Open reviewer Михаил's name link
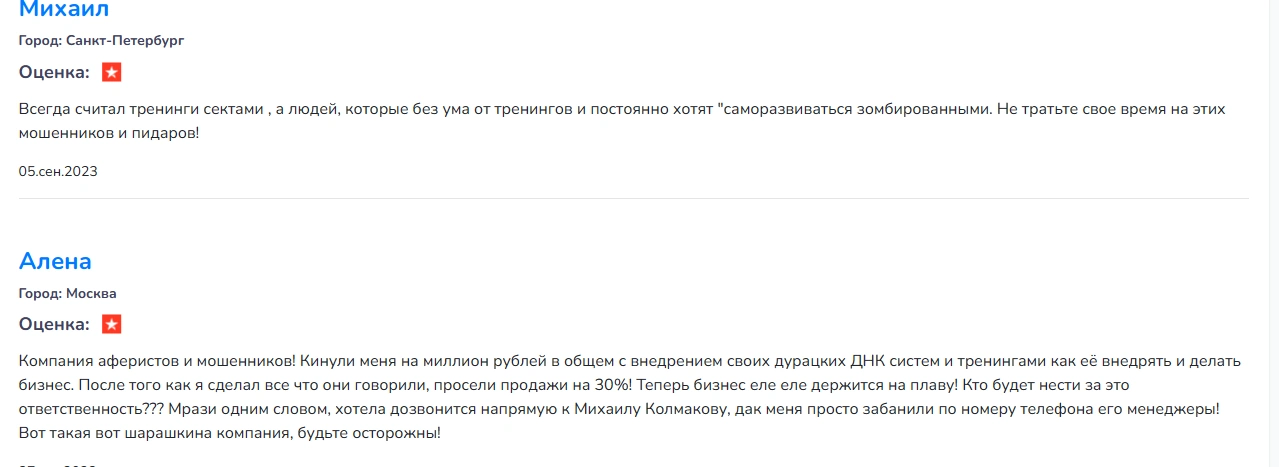This screenshot has height=467, width=1279. 64,10
